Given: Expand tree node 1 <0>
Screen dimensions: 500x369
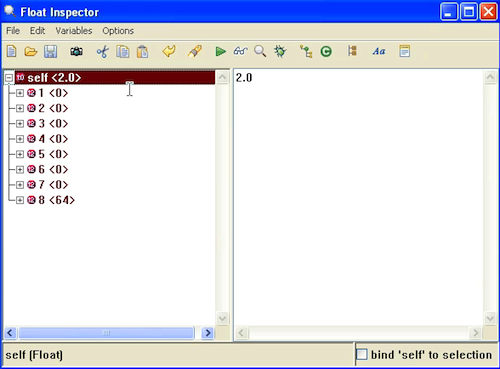Looking at the screenshot, I should (x=20, y=93).
